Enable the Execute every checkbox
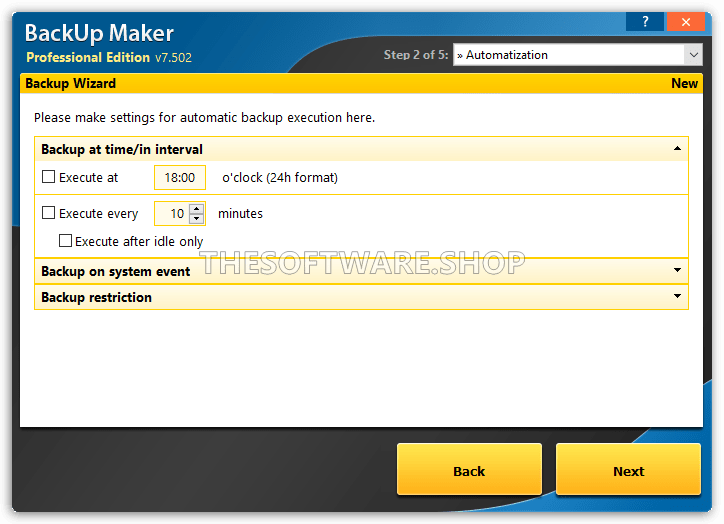The width and height of the screenshot is (724, 524). 48,213
